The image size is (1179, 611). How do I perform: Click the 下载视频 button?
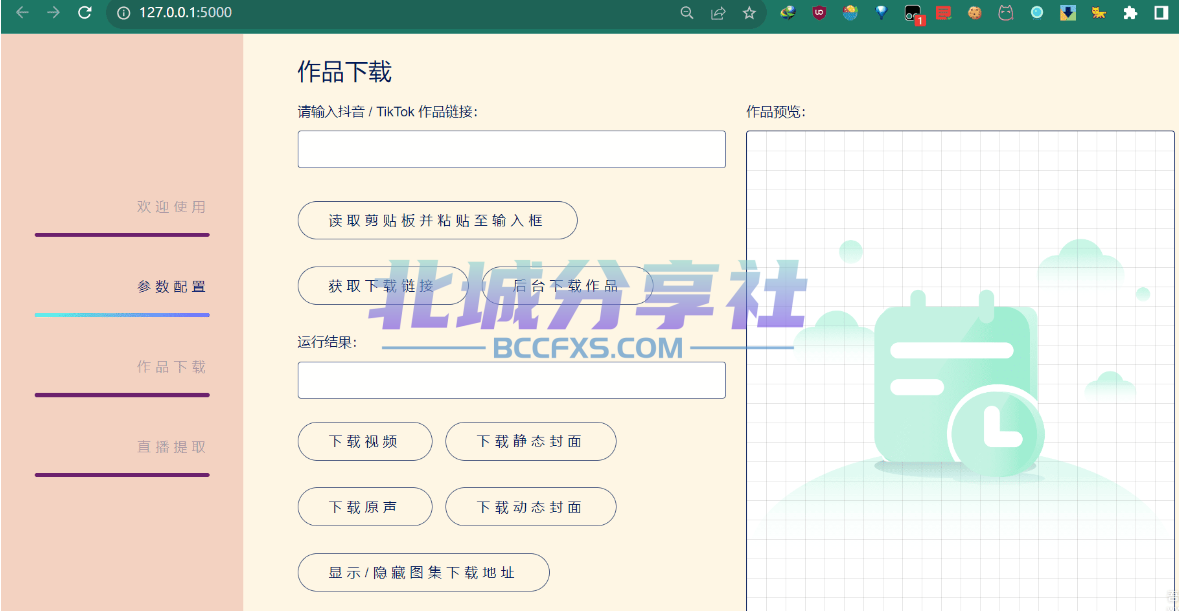pyautogui.click(x=365, y=441)
